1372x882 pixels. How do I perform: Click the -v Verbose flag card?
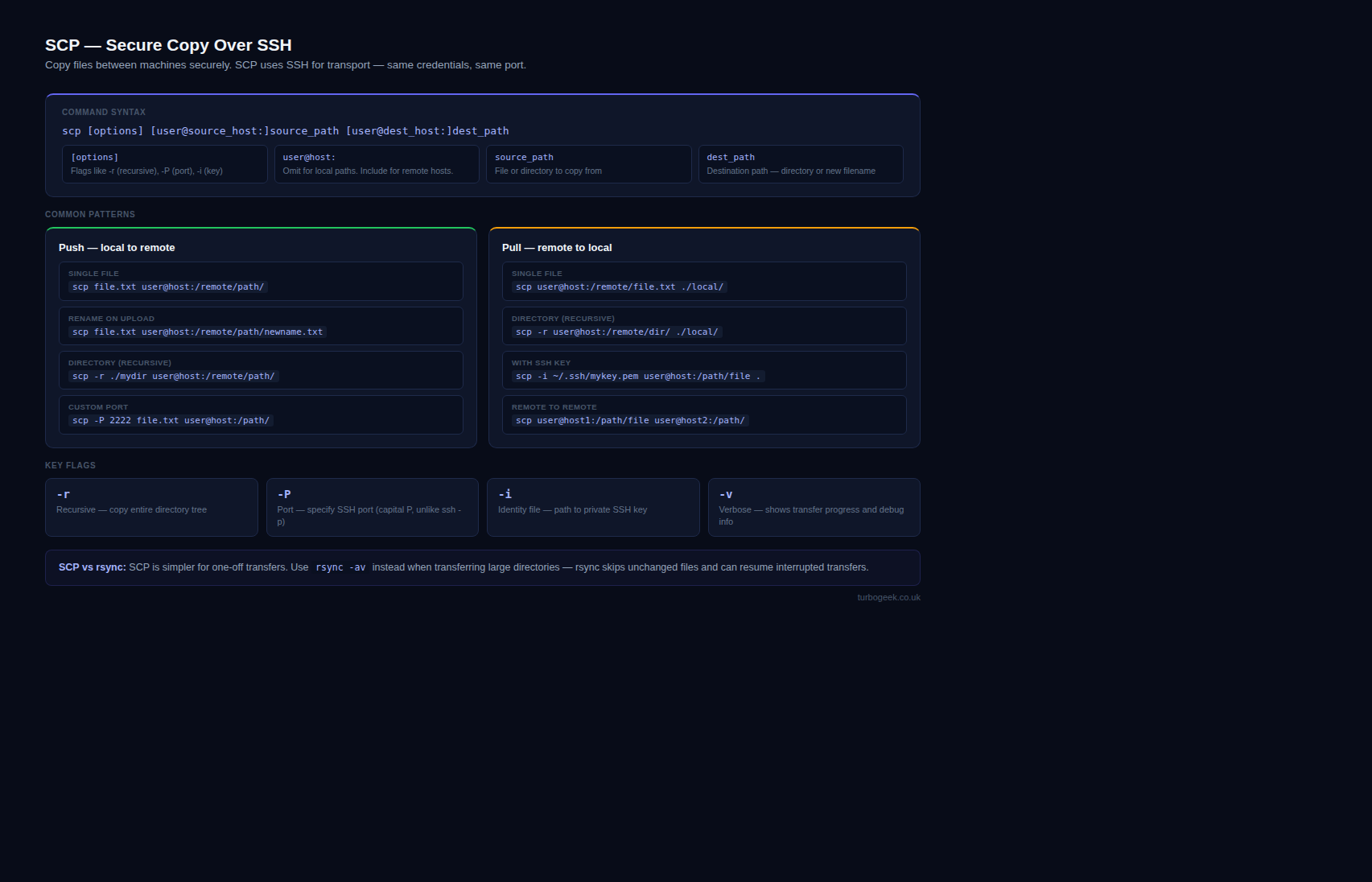coord(814,507)
